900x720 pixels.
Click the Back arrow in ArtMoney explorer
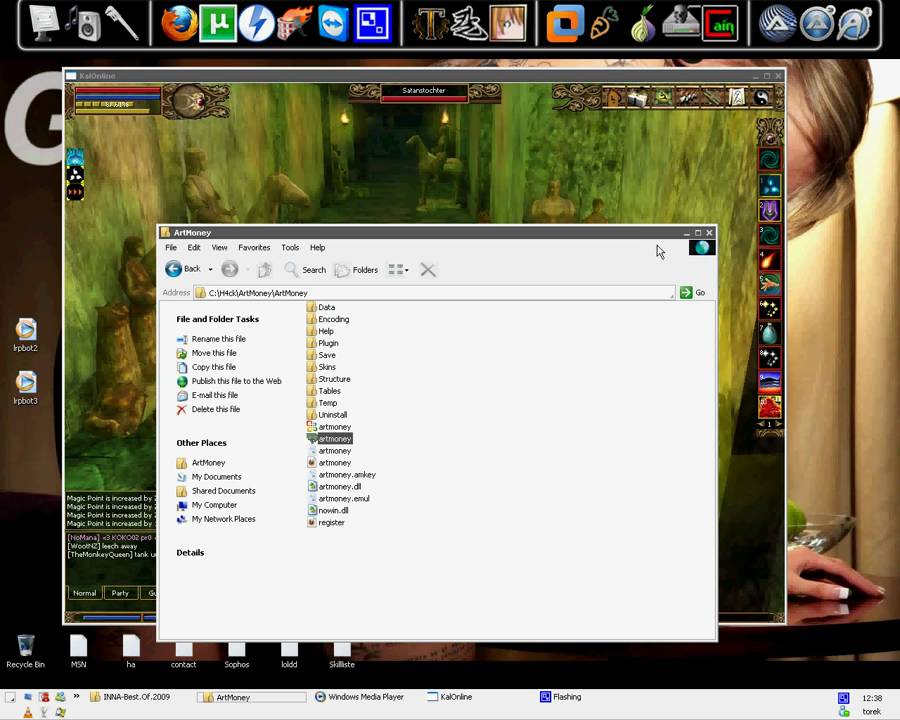pyautogui.click(x=184, y=269)
